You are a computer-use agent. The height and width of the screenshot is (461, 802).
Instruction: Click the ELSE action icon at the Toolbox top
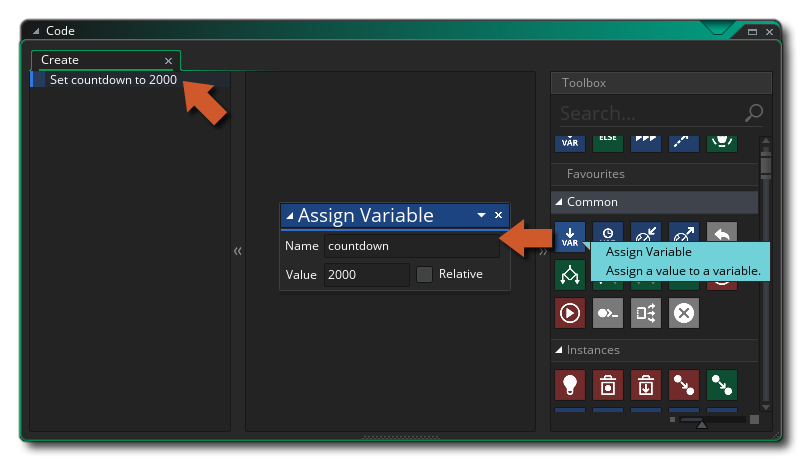coord(608,144)
